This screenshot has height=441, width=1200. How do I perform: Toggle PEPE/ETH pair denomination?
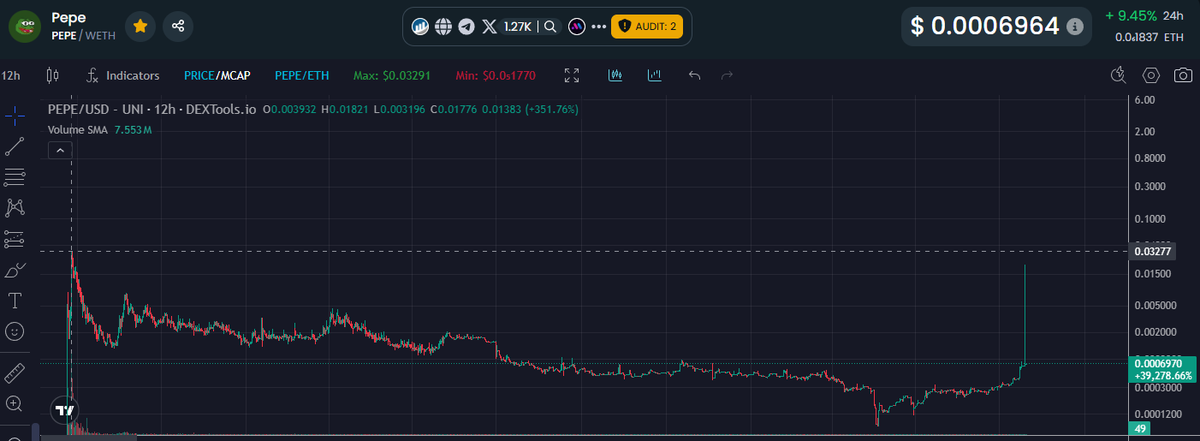tap(303, 75)
